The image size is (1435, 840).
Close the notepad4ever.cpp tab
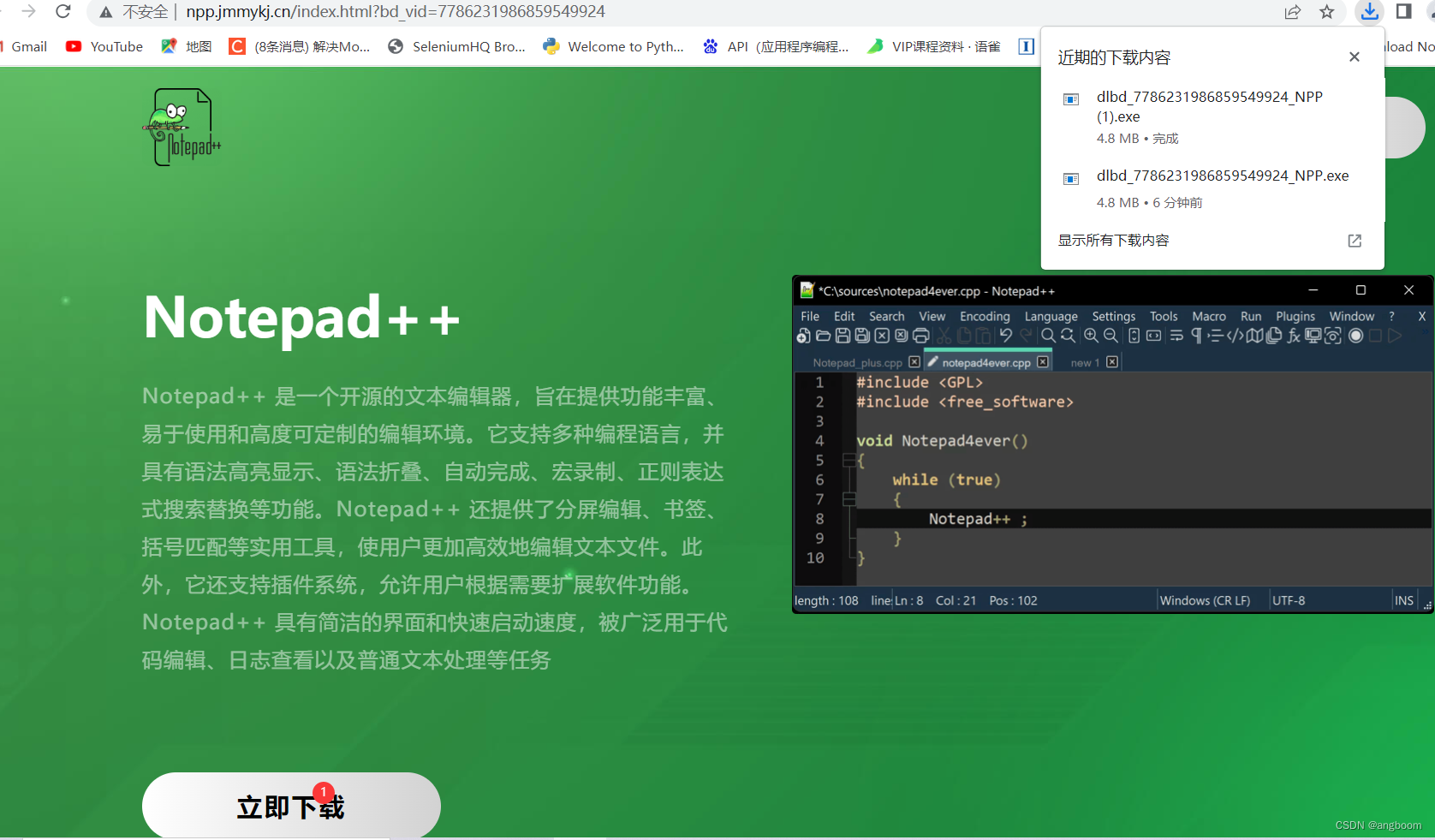click(1042, 362)
